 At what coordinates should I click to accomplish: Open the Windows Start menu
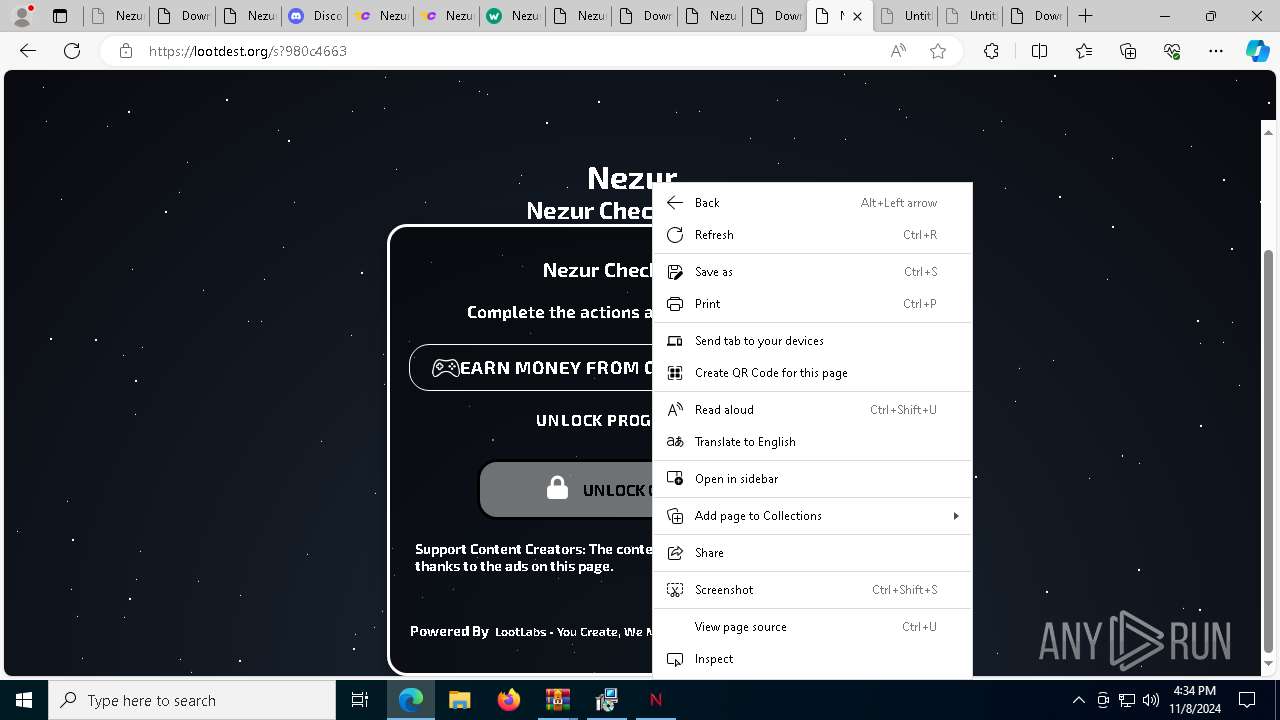pos(24,700)
